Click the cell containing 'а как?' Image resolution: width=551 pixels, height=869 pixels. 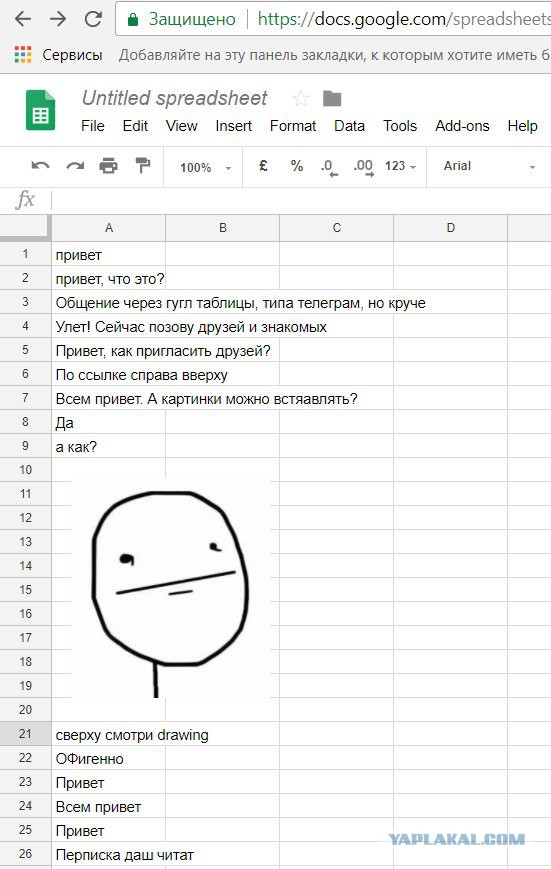[x=109, y=446]
